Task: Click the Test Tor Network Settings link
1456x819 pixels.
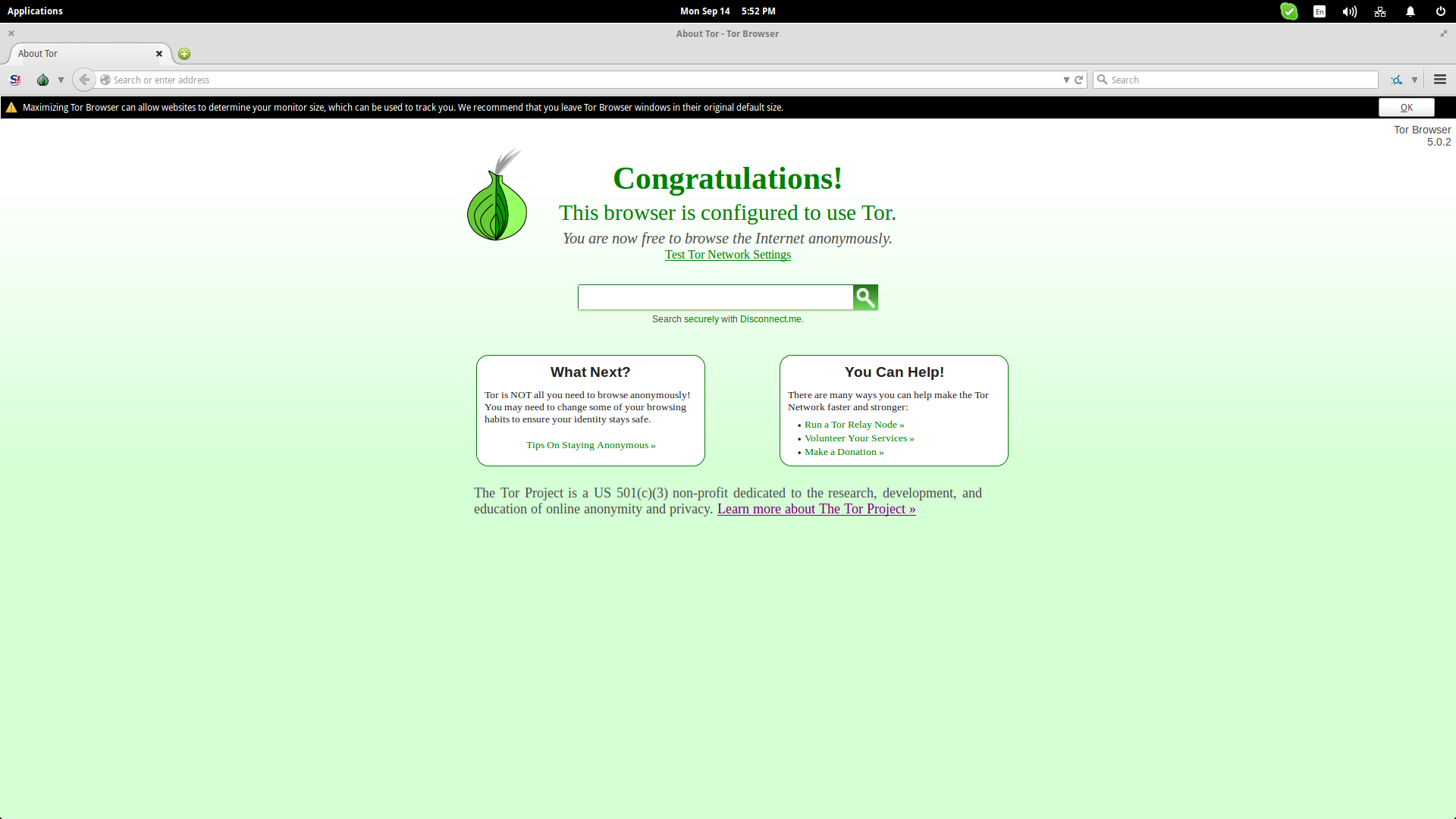Action: pos(728,254)
